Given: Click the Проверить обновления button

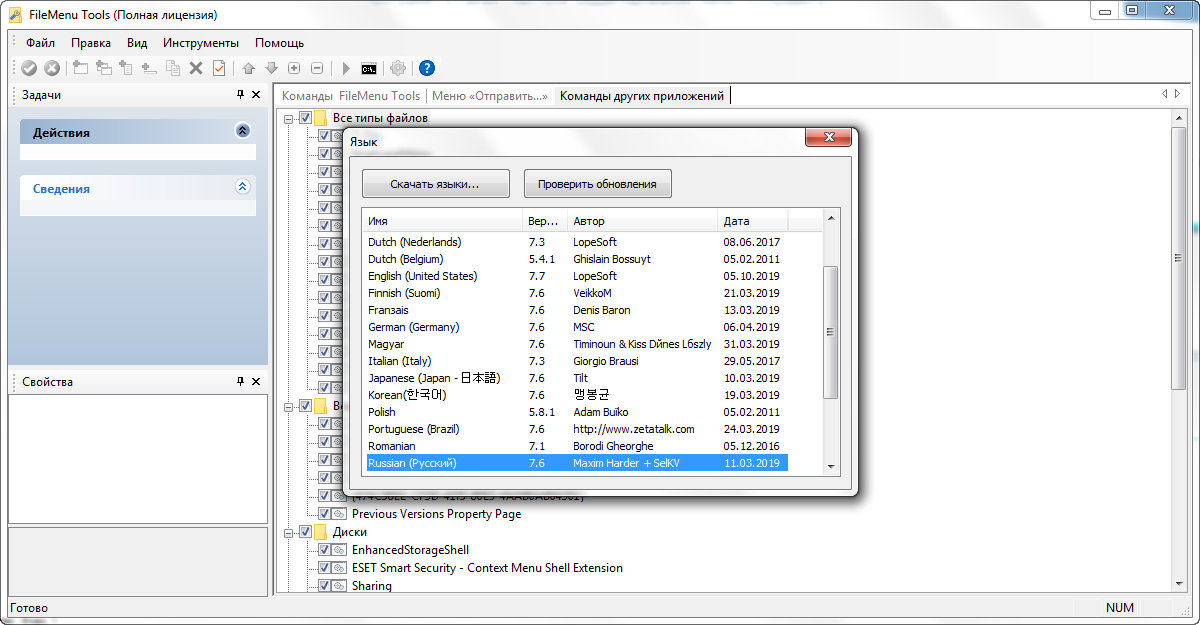Looking at the screenshot, I should pyautogui.click(x=597, y=184).
